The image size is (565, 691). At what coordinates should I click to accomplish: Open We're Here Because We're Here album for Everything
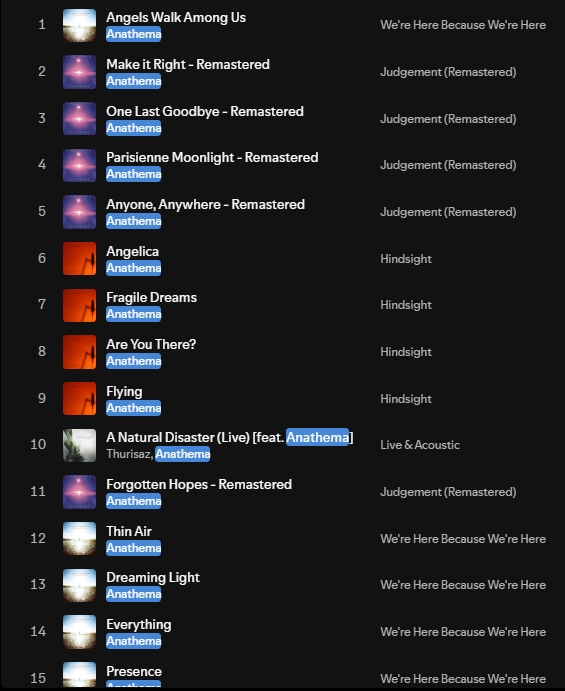(463, 632)
